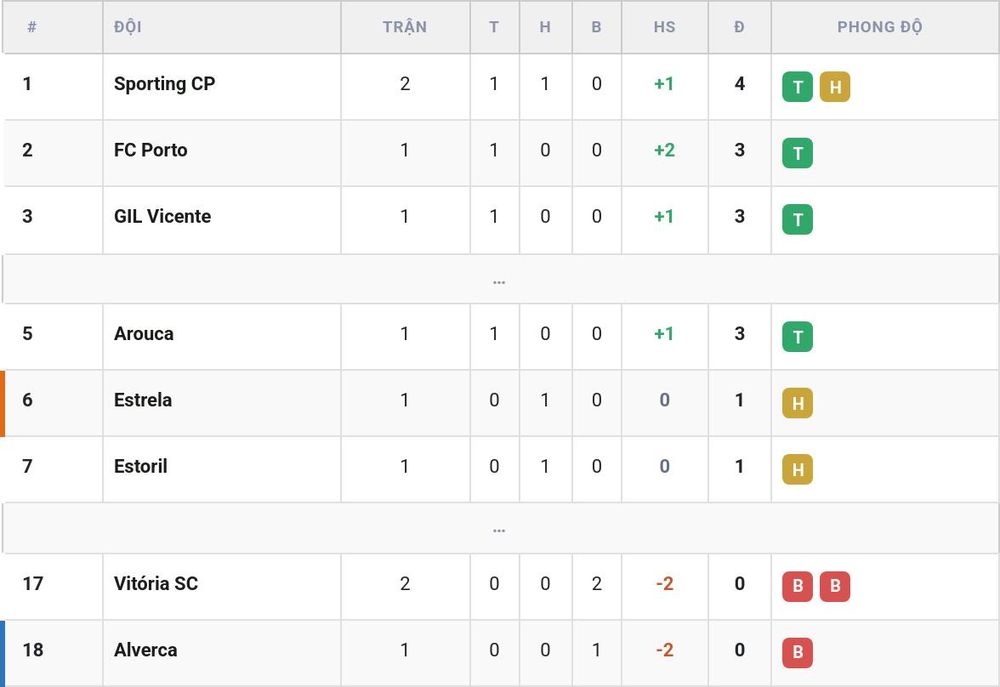This screenshot has width=1000, height=687.
Task: Sort by the HS column header
Action: click(664, 27)
